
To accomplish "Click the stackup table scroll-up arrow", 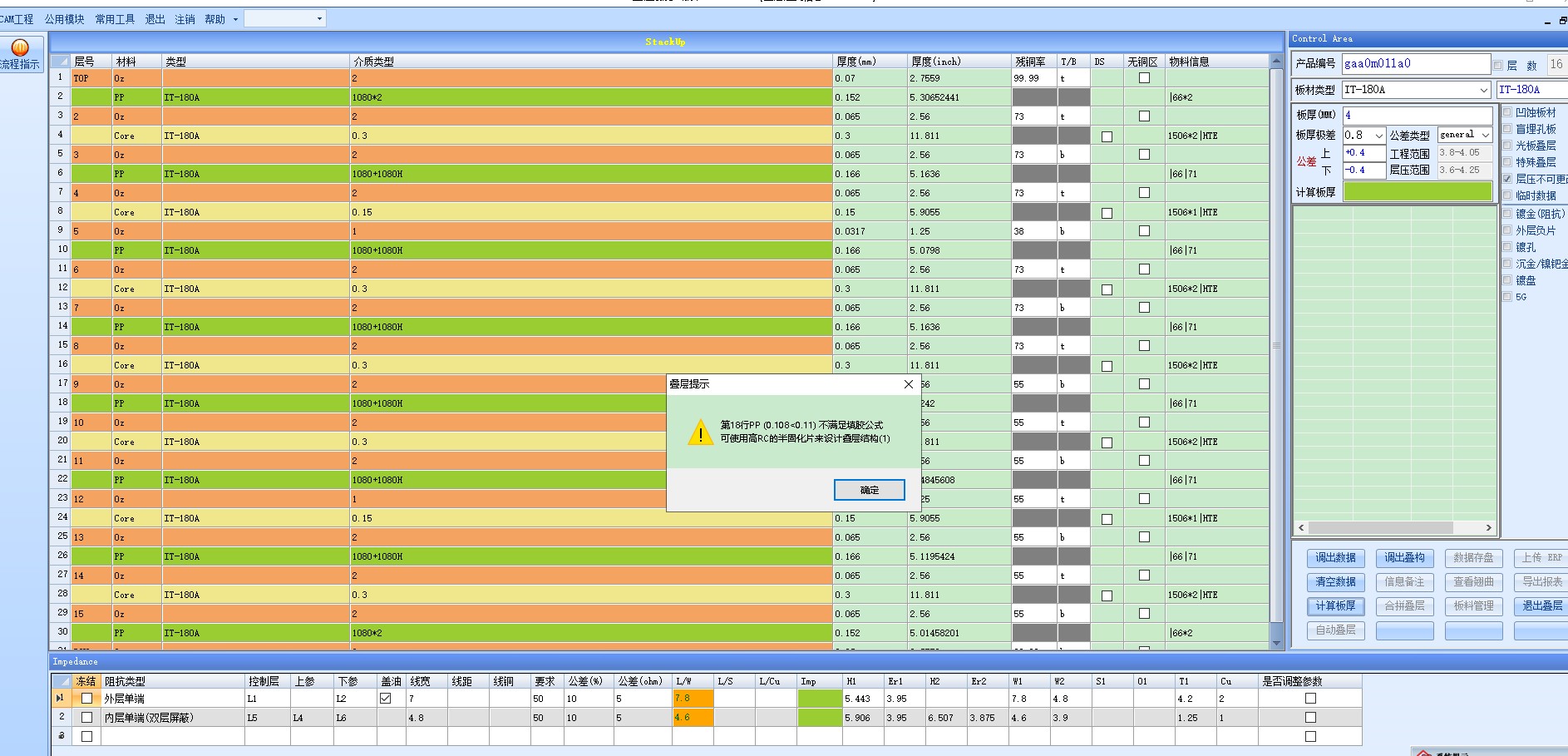I will (x=1277, y=62).
